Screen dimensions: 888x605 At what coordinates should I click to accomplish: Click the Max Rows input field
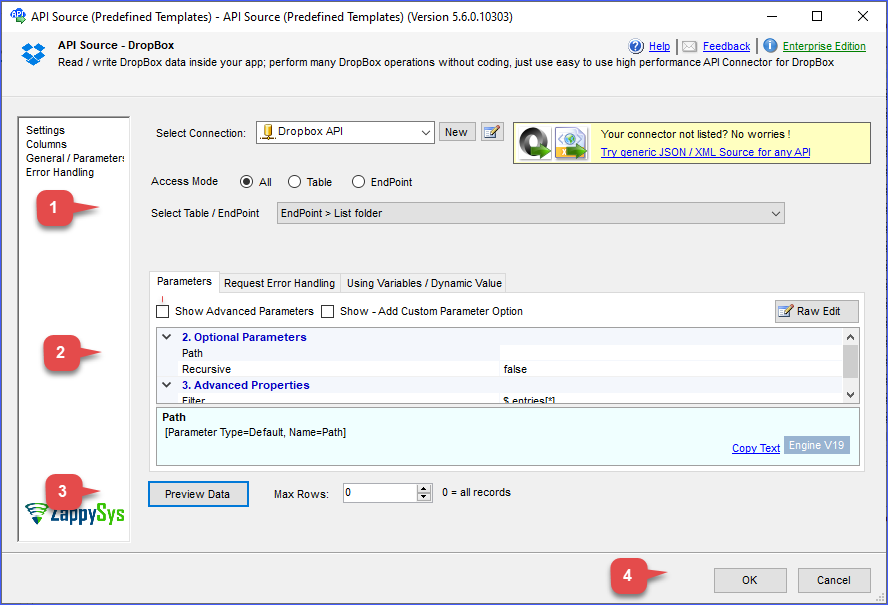click(381, 493)
